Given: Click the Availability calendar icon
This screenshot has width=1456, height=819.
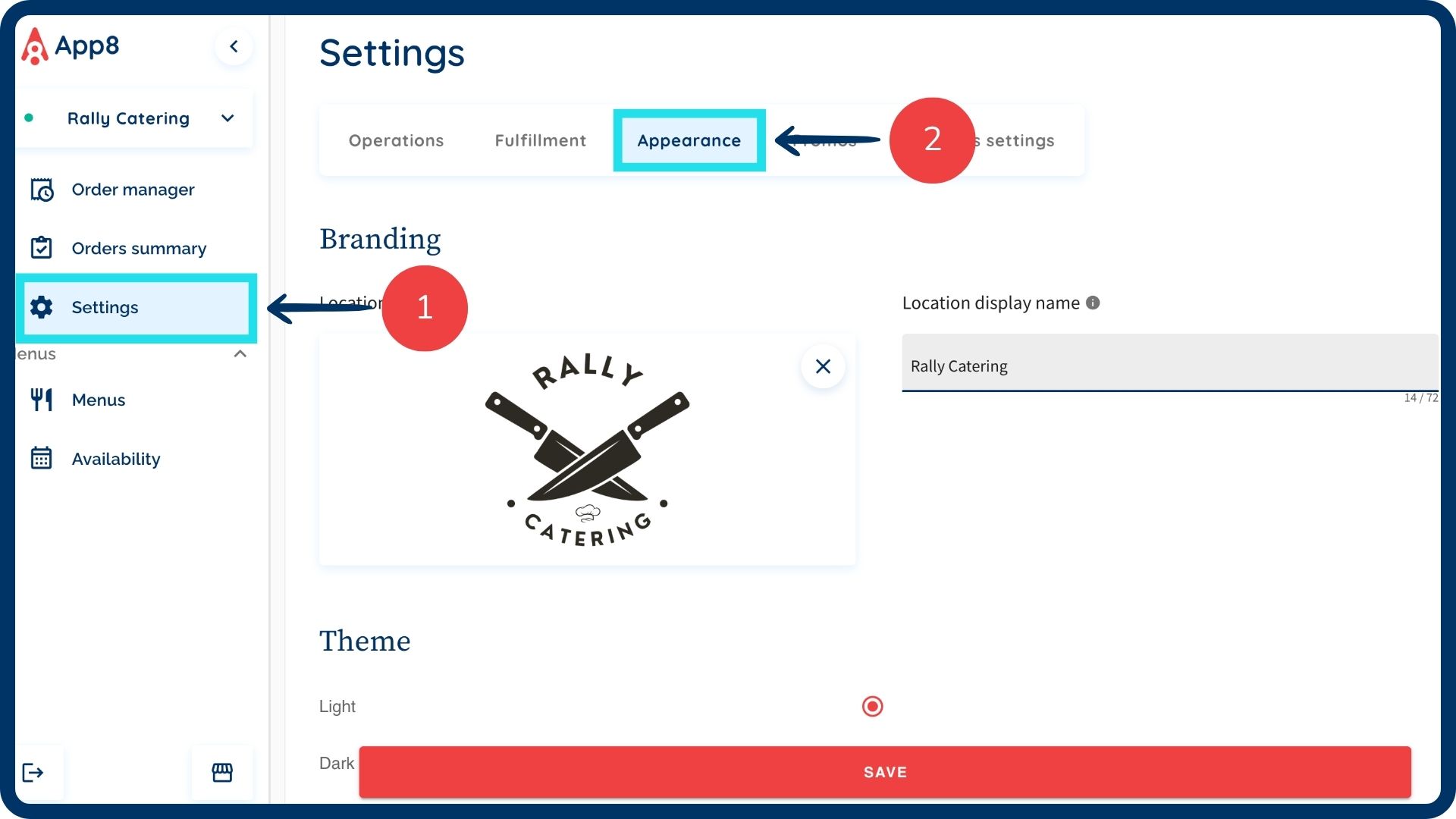Looking at the screenshot, I should 42,459.
